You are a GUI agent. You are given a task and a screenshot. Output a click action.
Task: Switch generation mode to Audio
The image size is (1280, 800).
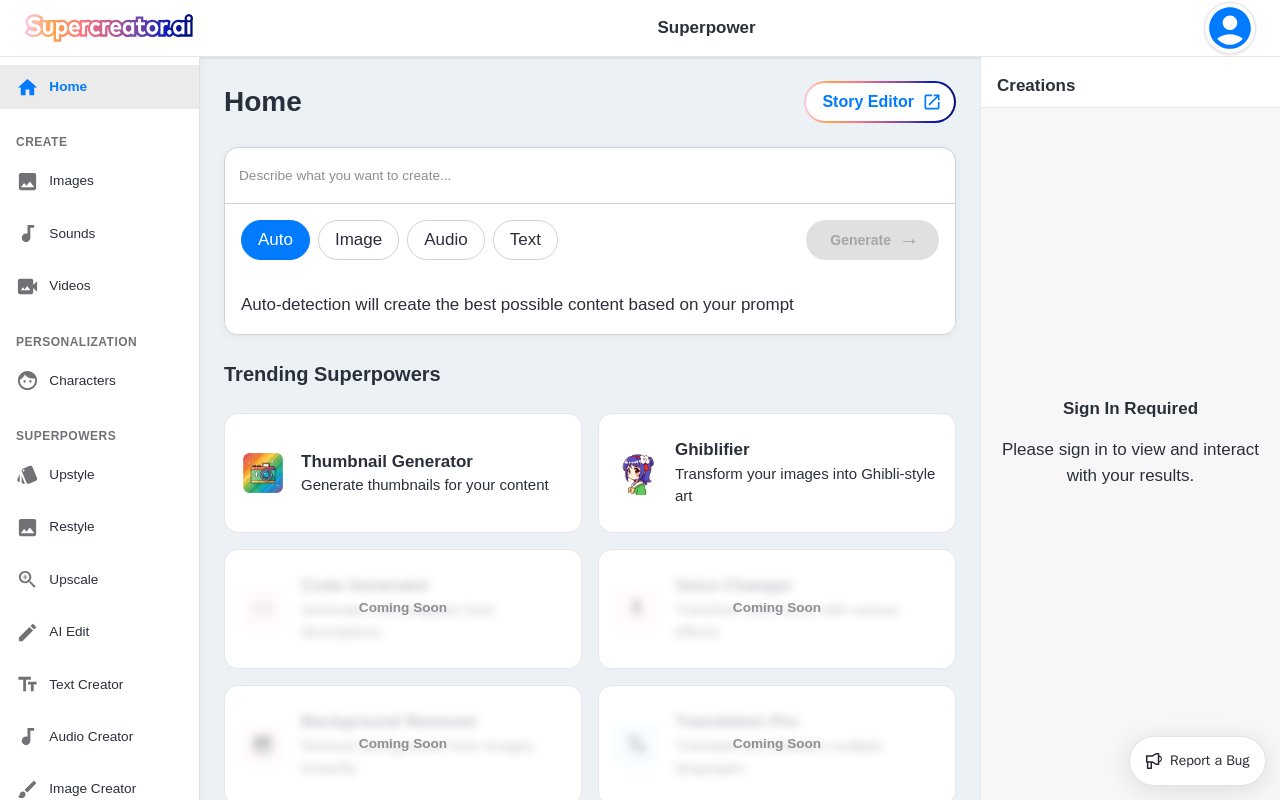(446, 240)
